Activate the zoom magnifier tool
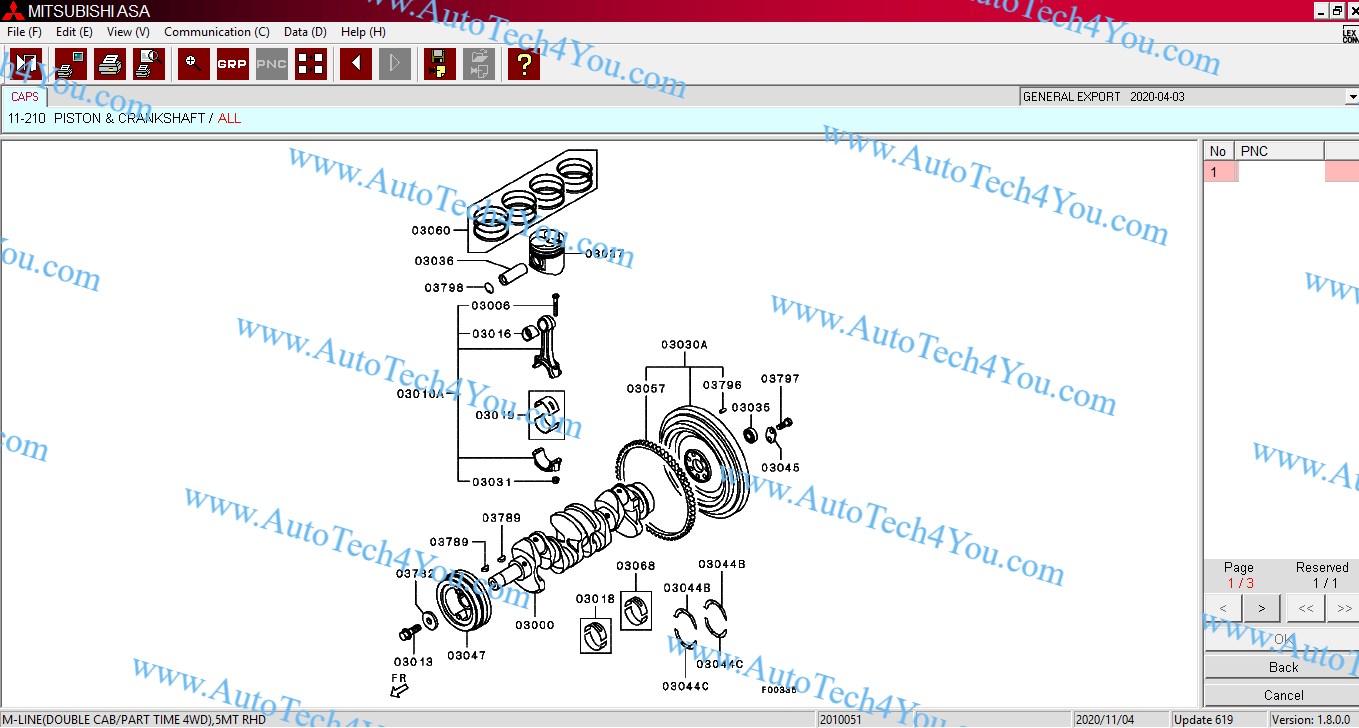The height and width of the screenshot is (728, 1359). click(193, 64)
